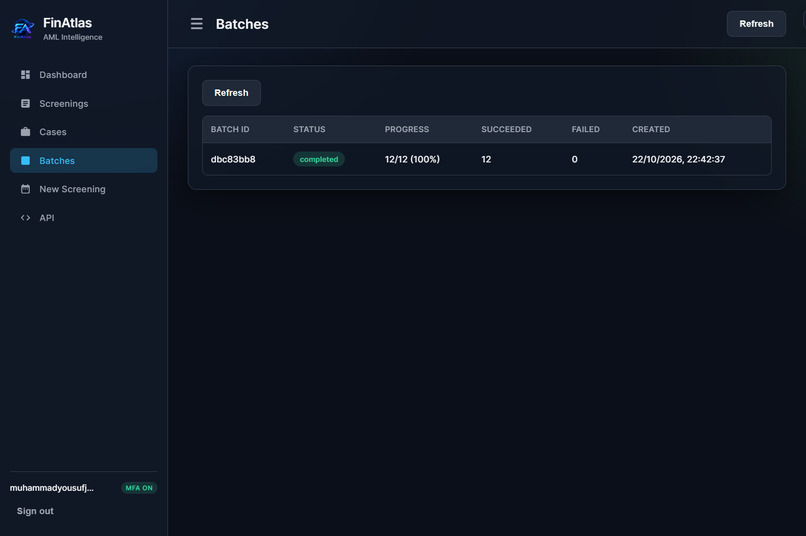Click the failed count 0
The height and width of the screenshot is (536, 806).
click(x=574, y=159)
